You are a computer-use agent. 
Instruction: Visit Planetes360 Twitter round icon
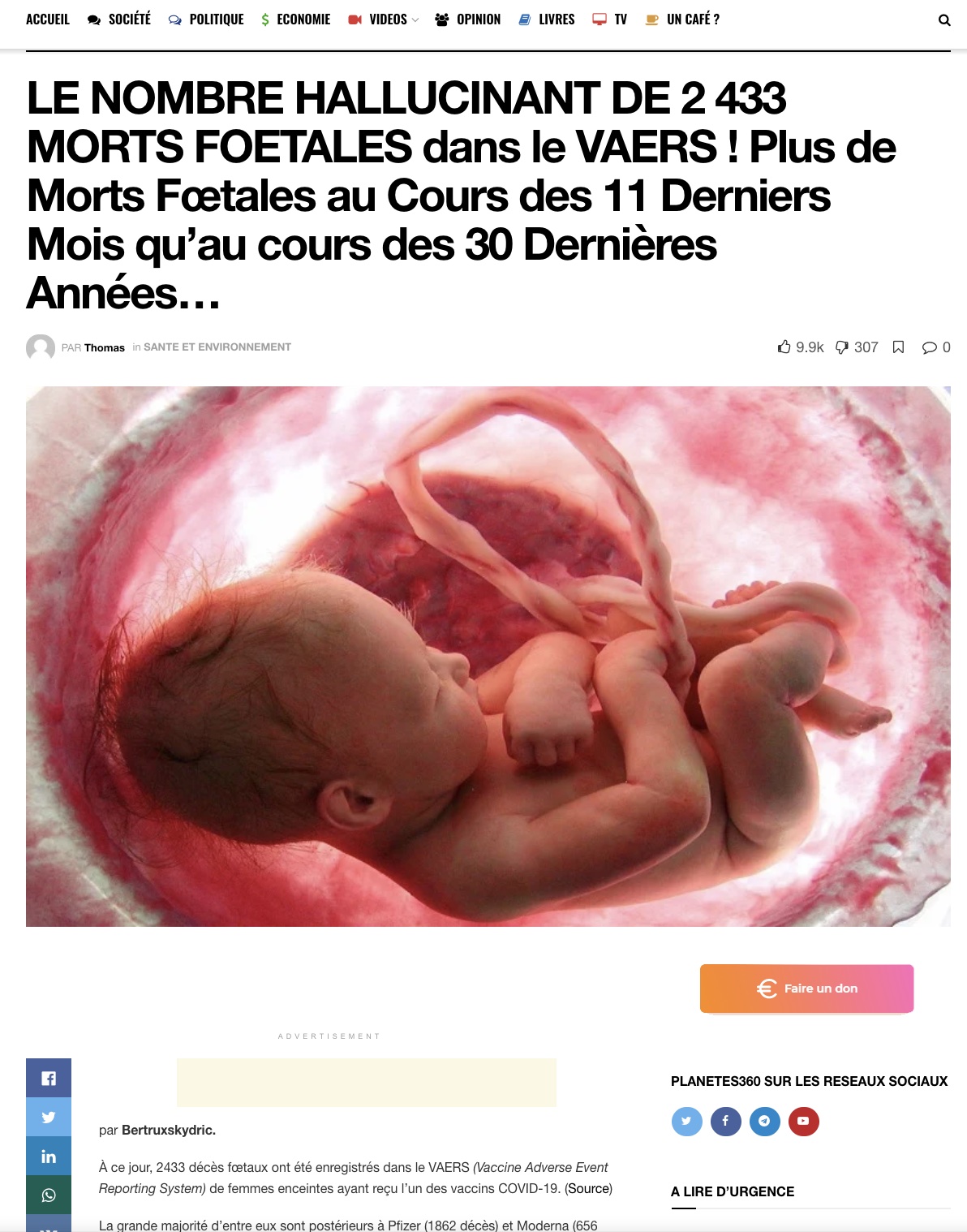pyautogui.click(x=686, y=1121)
